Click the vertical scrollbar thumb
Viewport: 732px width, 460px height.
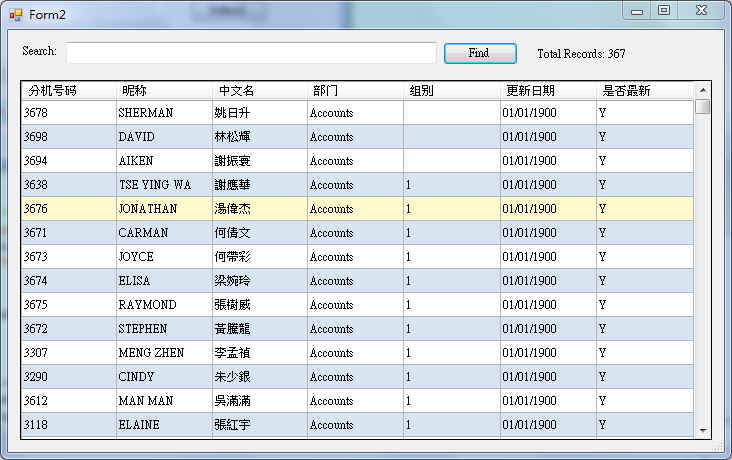coord(702,106)
